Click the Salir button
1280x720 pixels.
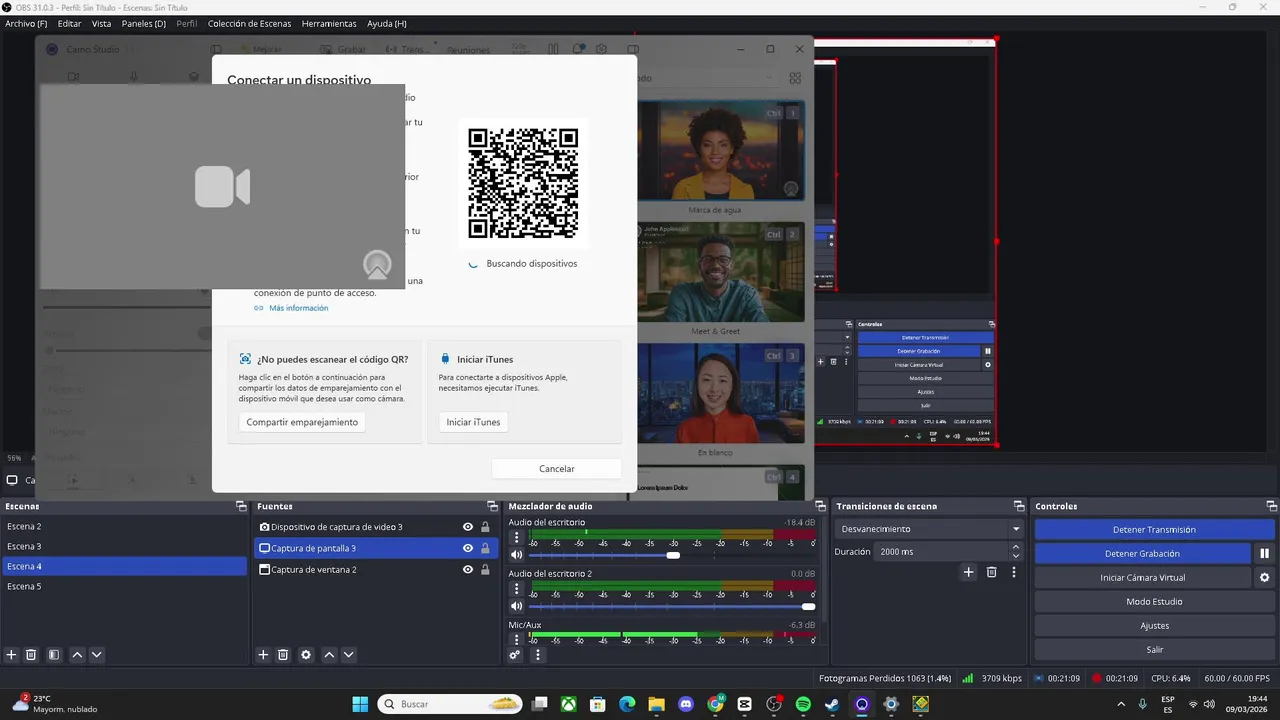click(x=1154, y=649)
